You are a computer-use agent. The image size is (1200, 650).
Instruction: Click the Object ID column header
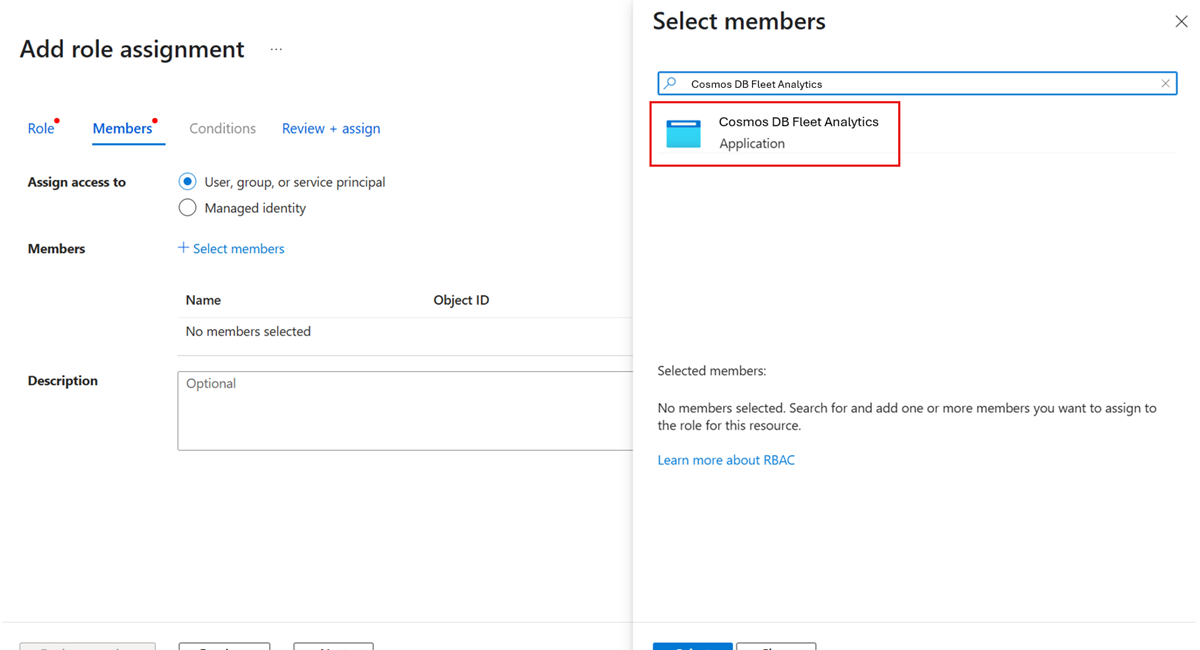461,299
